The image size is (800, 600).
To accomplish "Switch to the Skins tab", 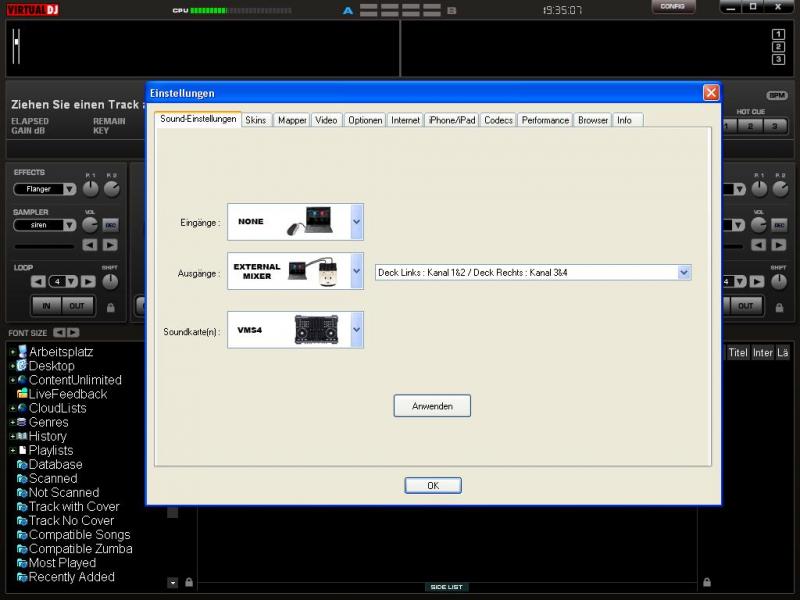I will [256, 120].
